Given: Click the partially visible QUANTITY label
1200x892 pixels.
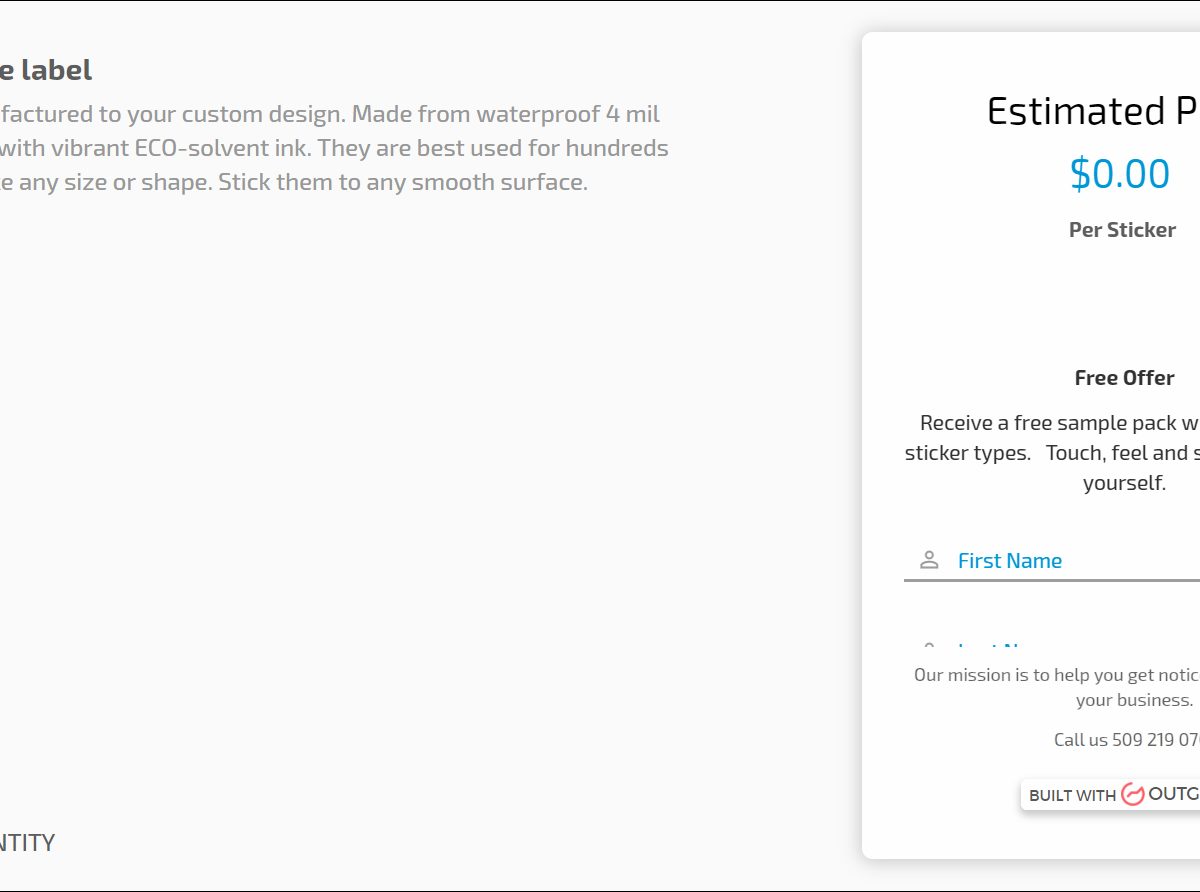Looking at the screenshot, I should [x=27, y=843].
